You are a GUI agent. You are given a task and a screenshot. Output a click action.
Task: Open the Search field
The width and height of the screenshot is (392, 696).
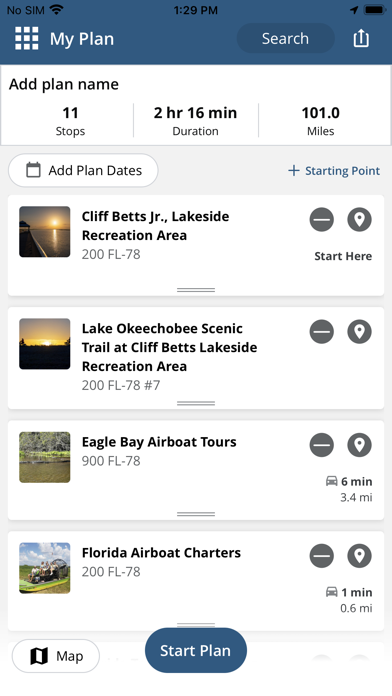click(285, 39)
